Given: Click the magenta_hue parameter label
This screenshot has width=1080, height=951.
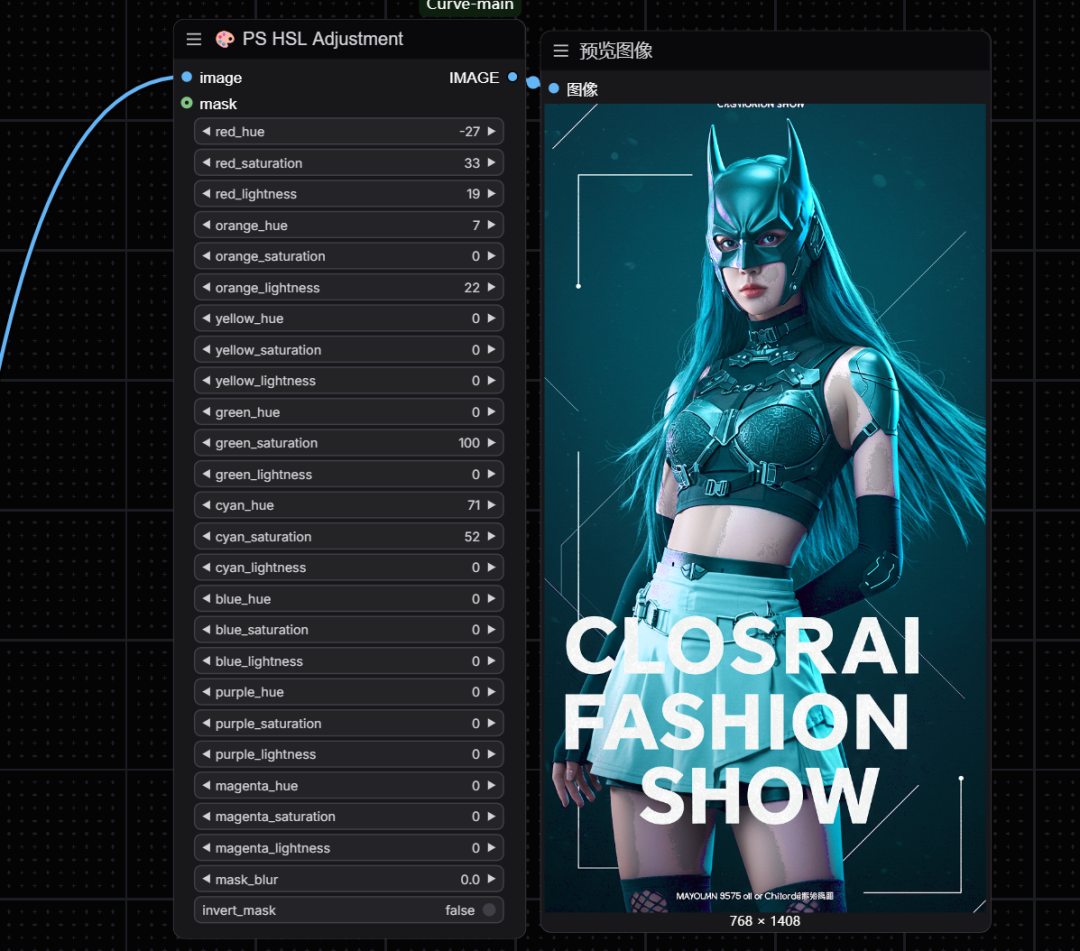Looking at the screenshot, I should point(256,786).
